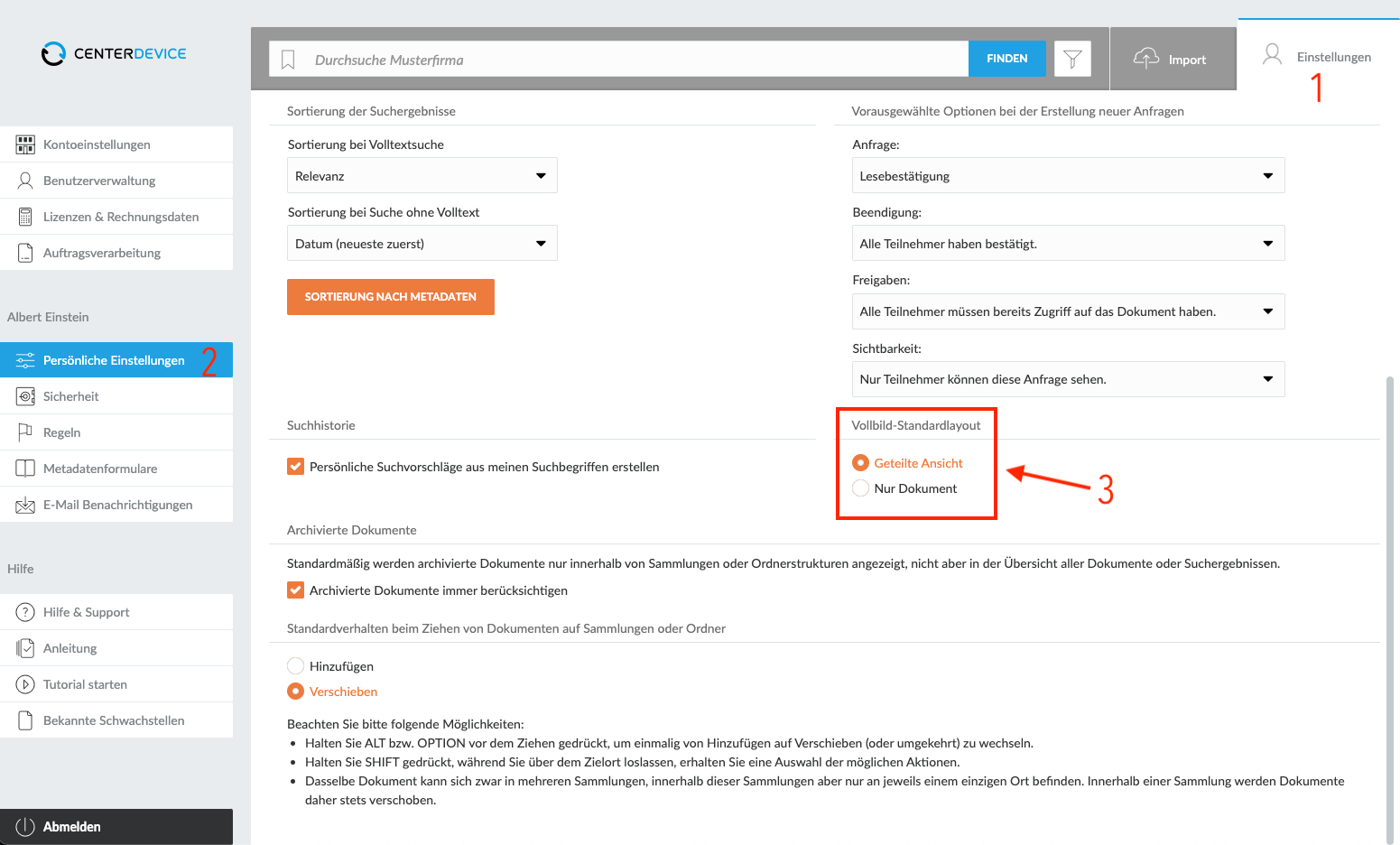The width and height of the screenshot is (1400, 845).
Task: Click the Tutorial starten play icon
Action: pyautogui.click(x=25, y=684)
